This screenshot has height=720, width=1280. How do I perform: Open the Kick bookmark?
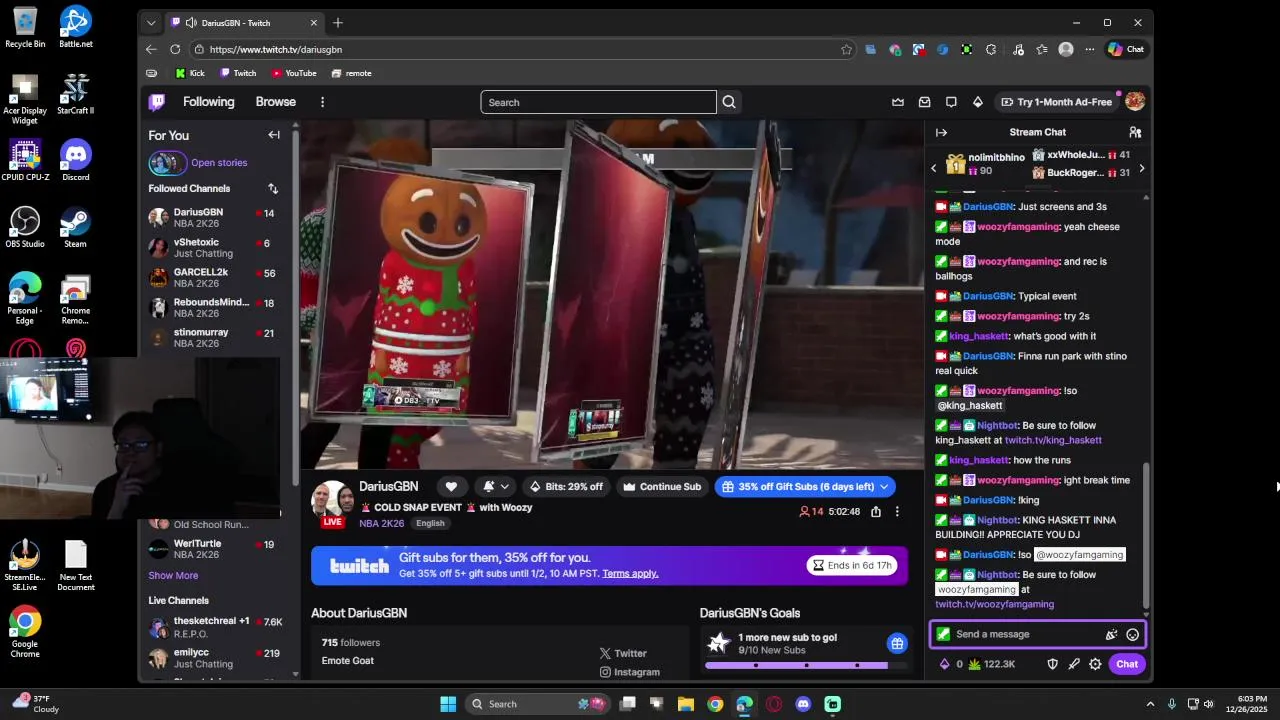pyautogui.click(x=190, y=73)
